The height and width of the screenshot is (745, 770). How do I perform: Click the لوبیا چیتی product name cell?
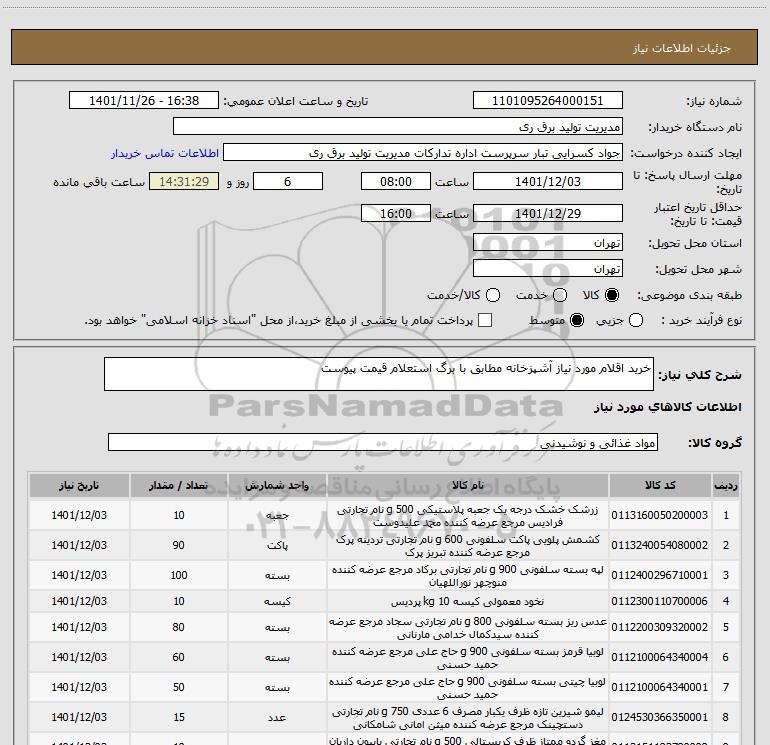tap(468, 688)
